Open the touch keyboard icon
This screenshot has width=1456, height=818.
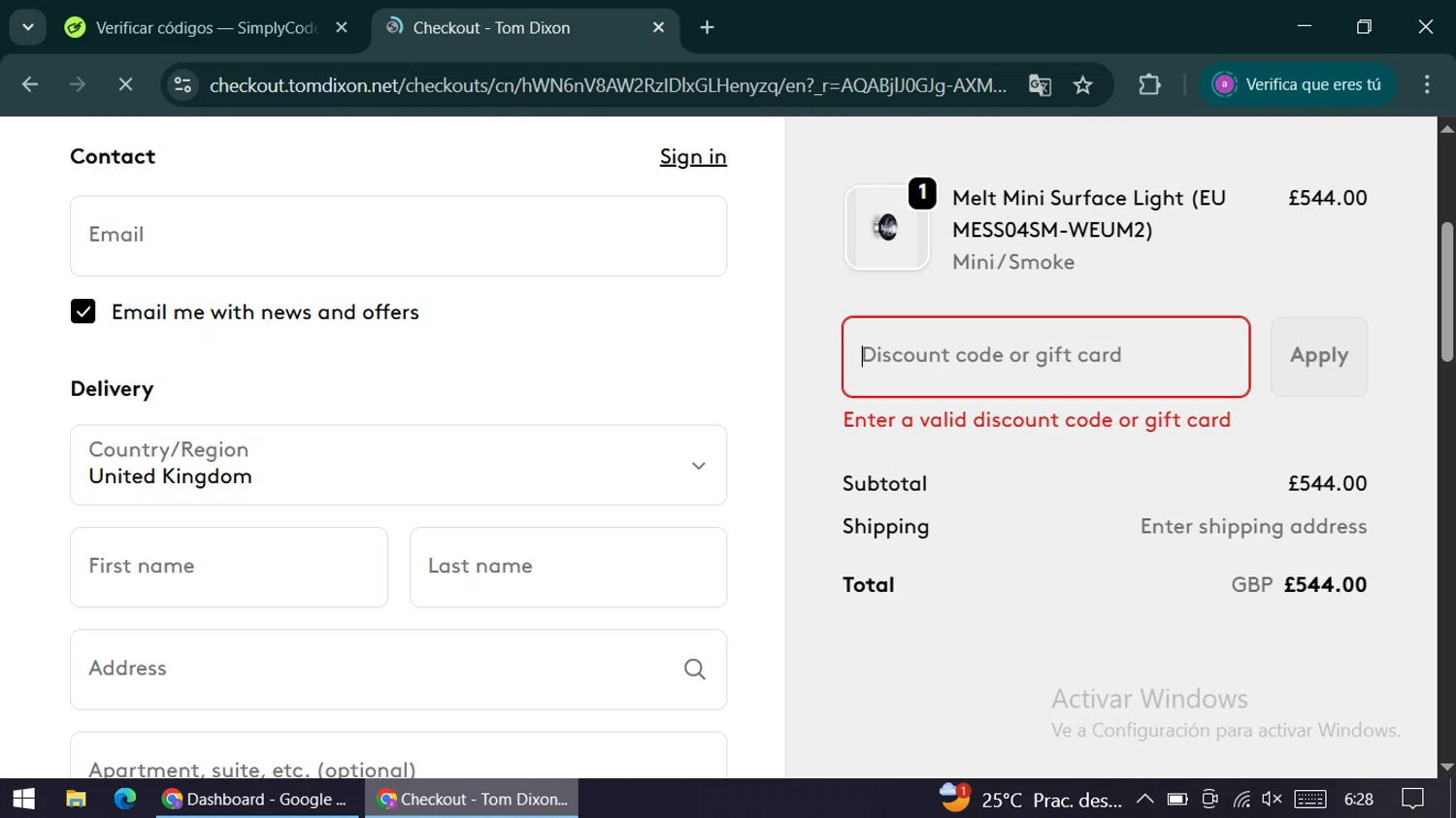point(1310,799)
